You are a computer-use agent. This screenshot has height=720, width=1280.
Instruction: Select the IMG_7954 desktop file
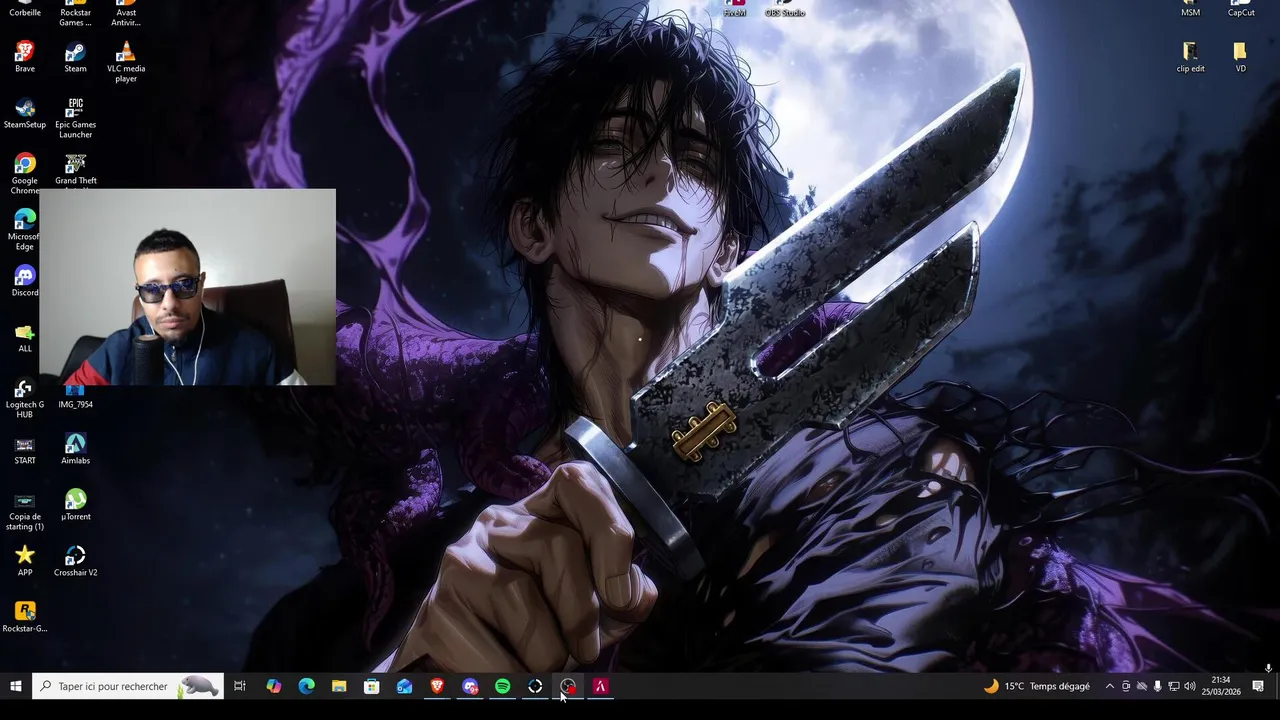click(x=75, y=397)
